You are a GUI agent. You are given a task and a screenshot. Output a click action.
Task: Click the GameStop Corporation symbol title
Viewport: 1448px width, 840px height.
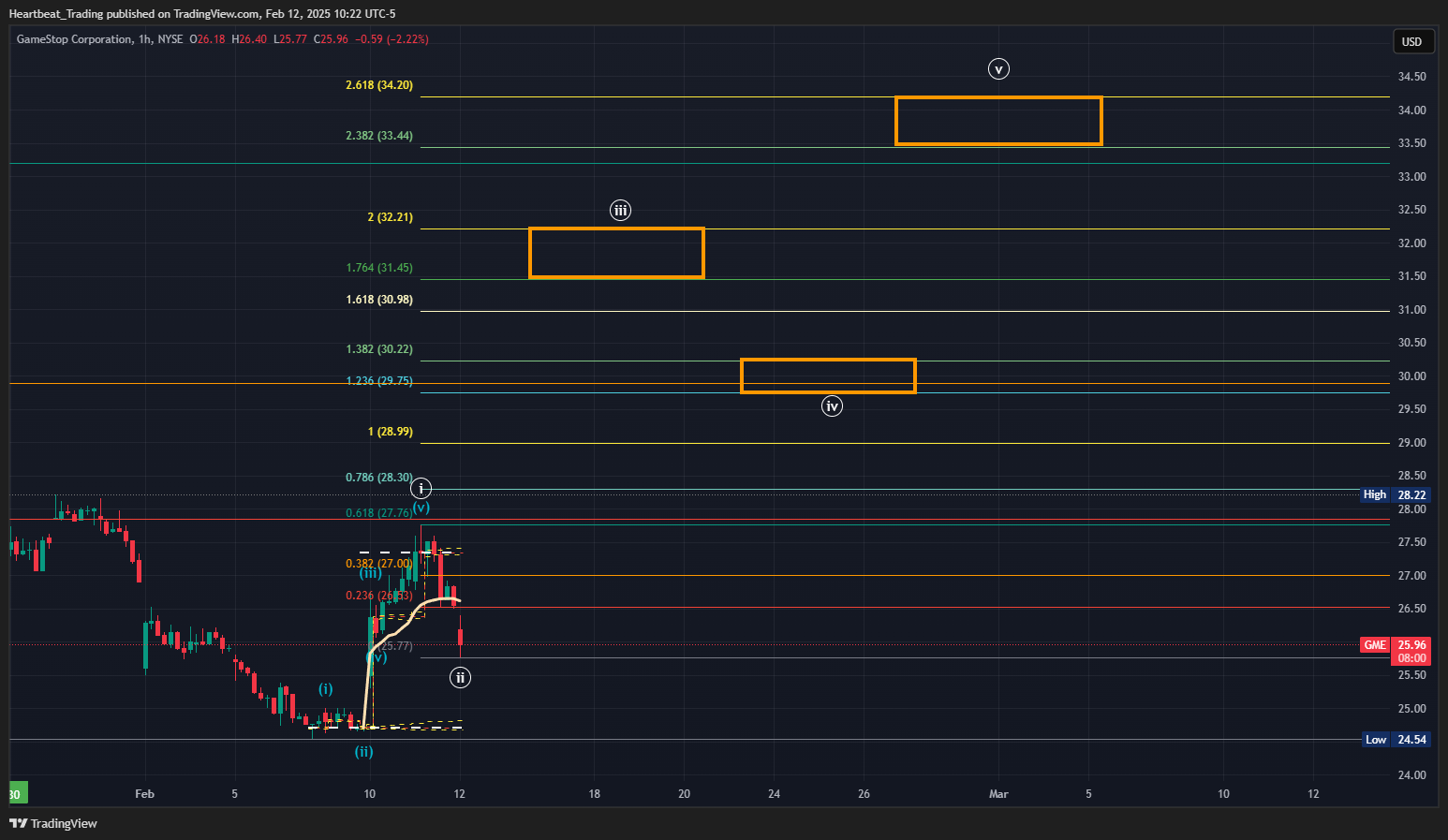[x=75, y=39]
